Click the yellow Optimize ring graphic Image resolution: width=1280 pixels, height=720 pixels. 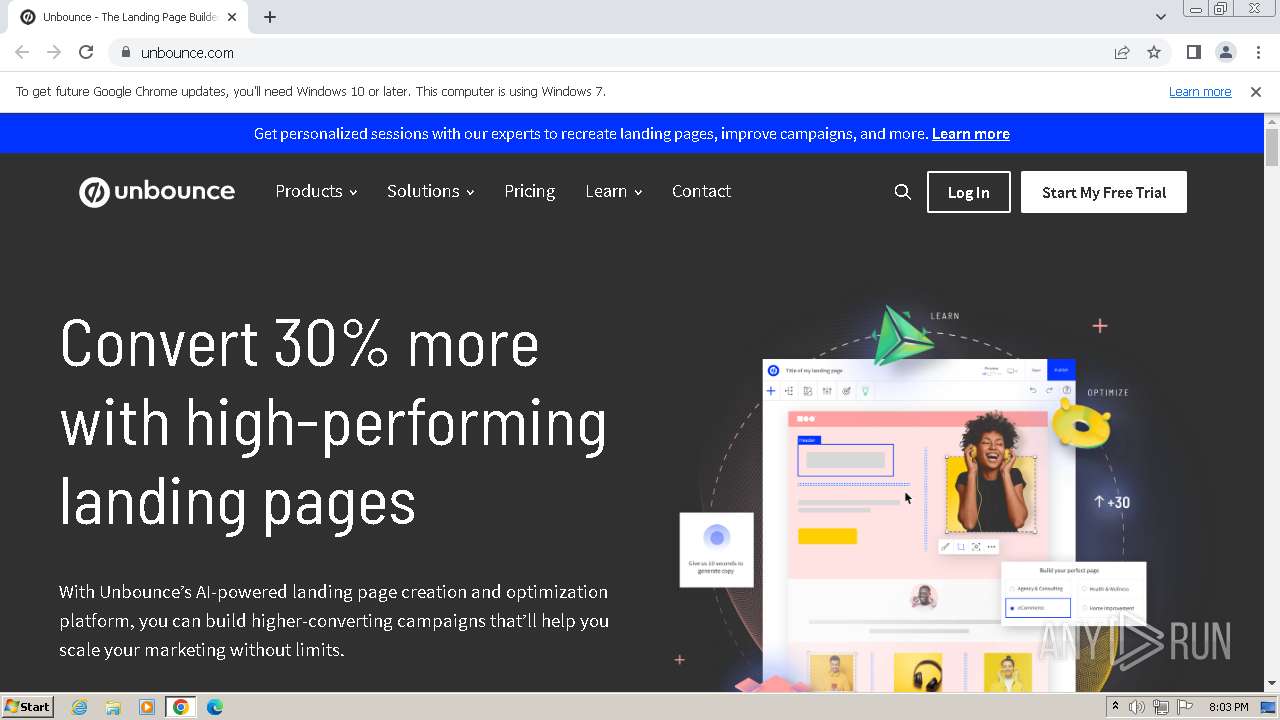coord(1081,424)
